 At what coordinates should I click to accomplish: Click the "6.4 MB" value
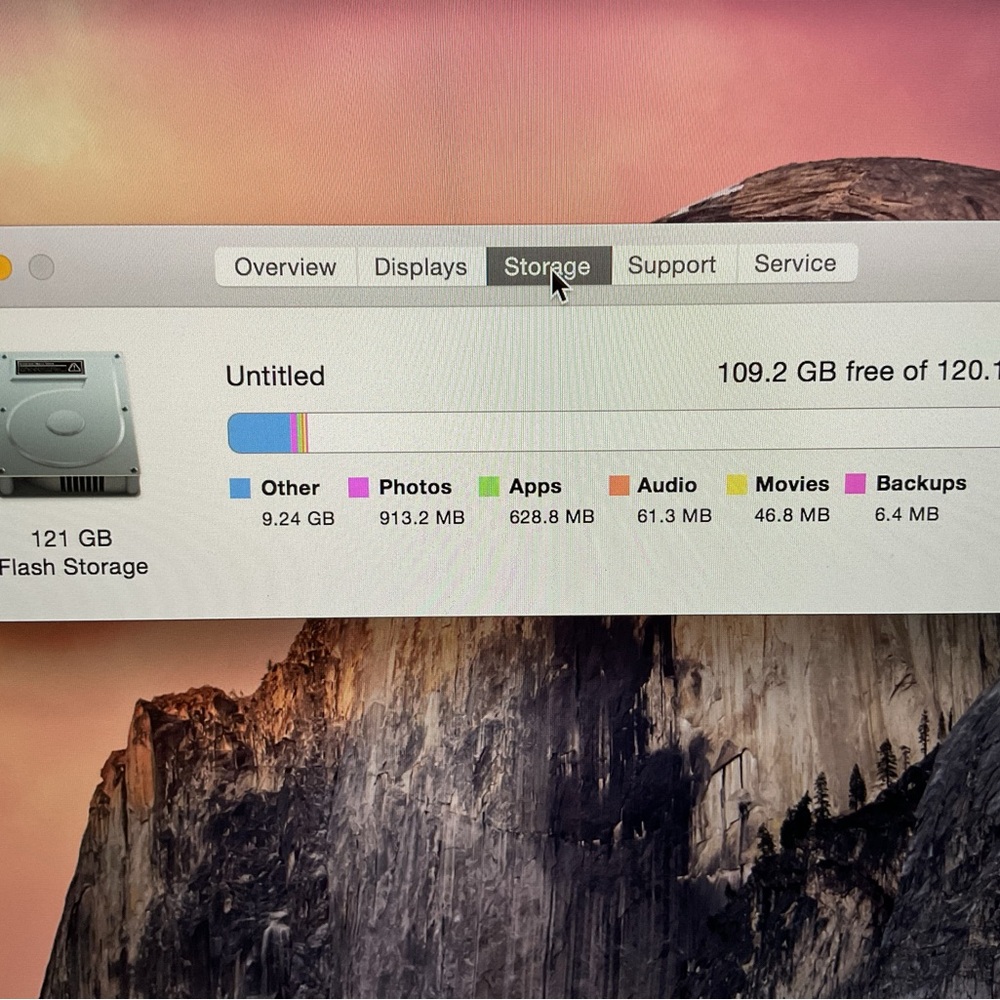click(907, 514)
